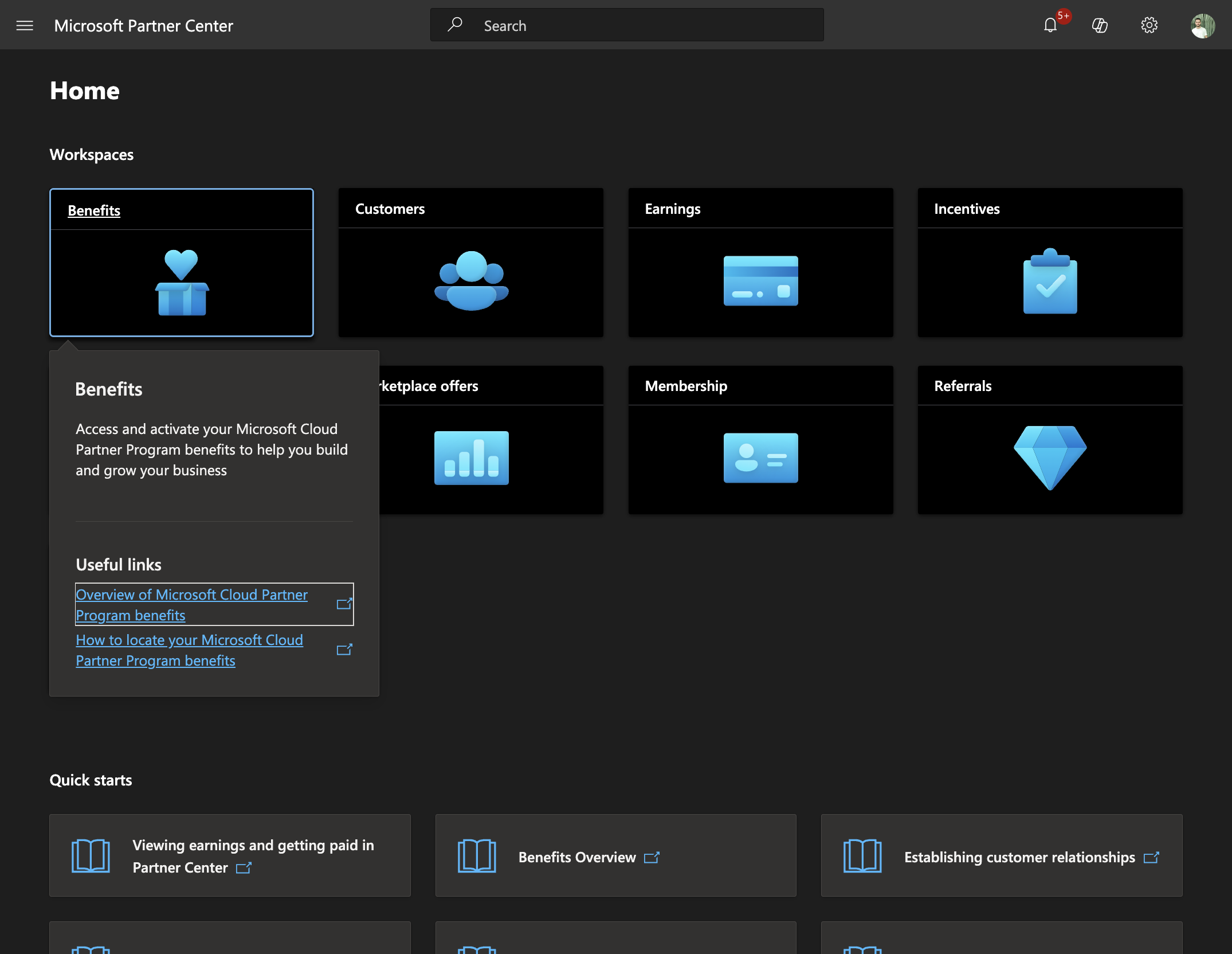Open the Benefits Overview quick start
This screenshot has width=1232, height=954.
click(615, 855)
